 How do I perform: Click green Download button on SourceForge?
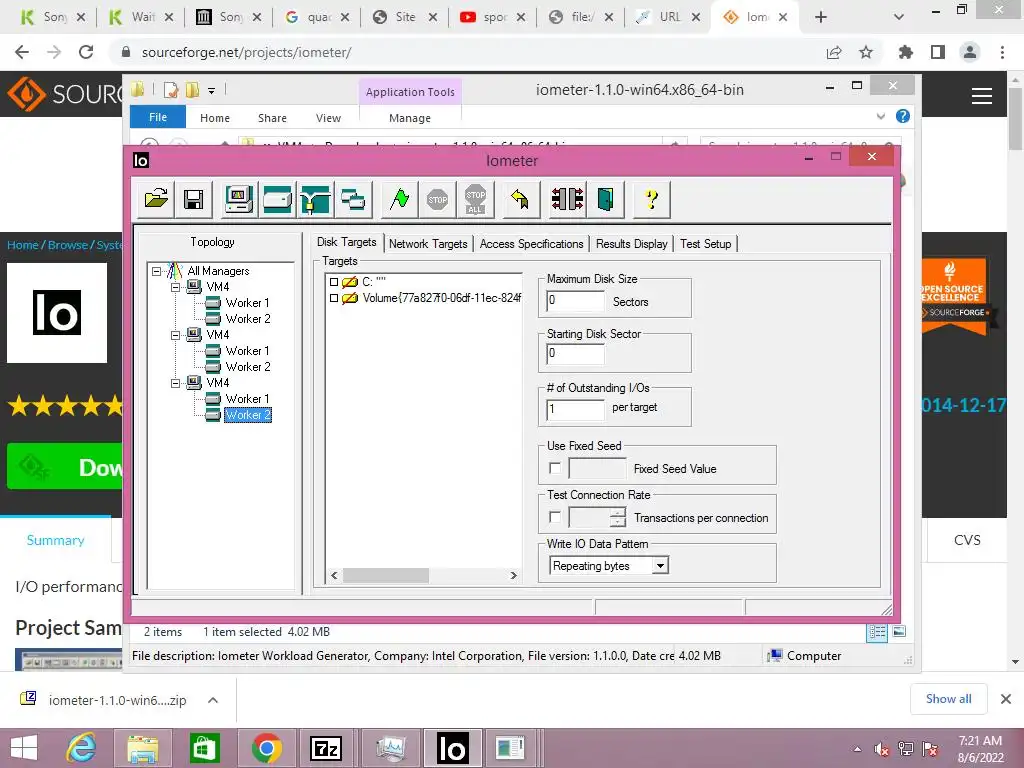pos(65,466)
